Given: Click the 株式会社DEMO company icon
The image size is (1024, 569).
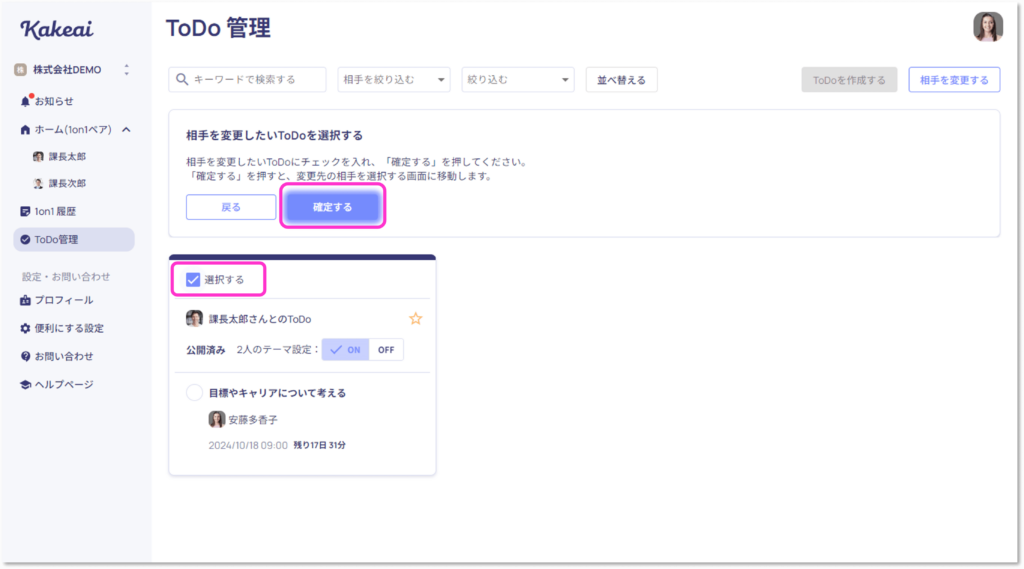Looking at the screenshot, I should pos(21,69).
